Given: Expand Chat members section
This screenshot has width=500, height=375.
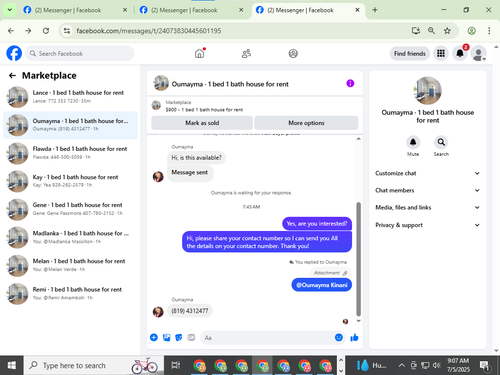Looking at the screenshot, I should 428,190.
